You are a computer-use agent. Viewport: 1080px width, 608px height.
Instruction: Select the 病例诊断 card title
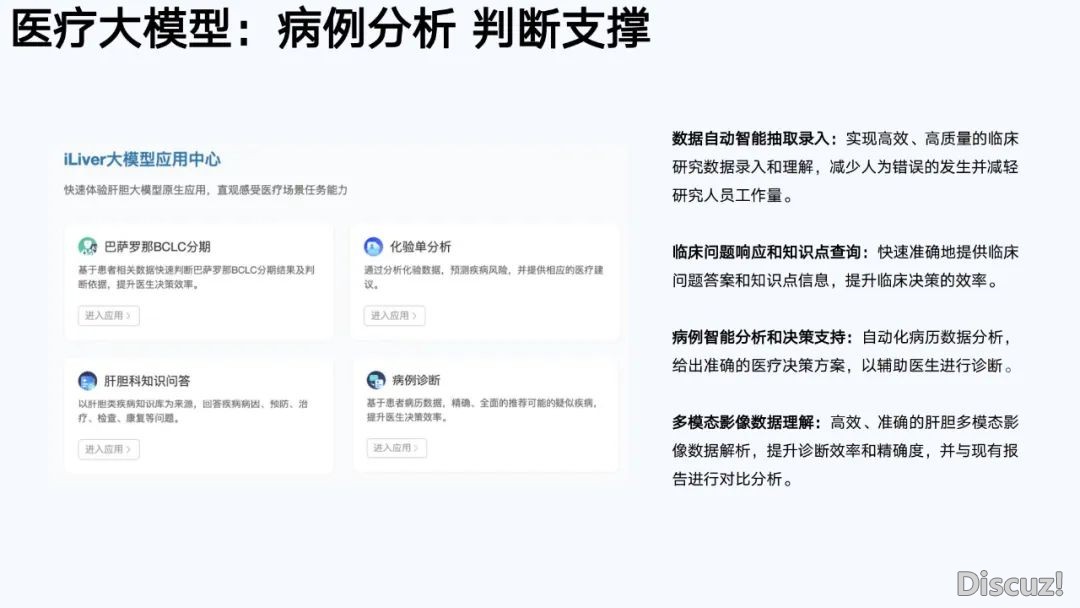(416, 380)
